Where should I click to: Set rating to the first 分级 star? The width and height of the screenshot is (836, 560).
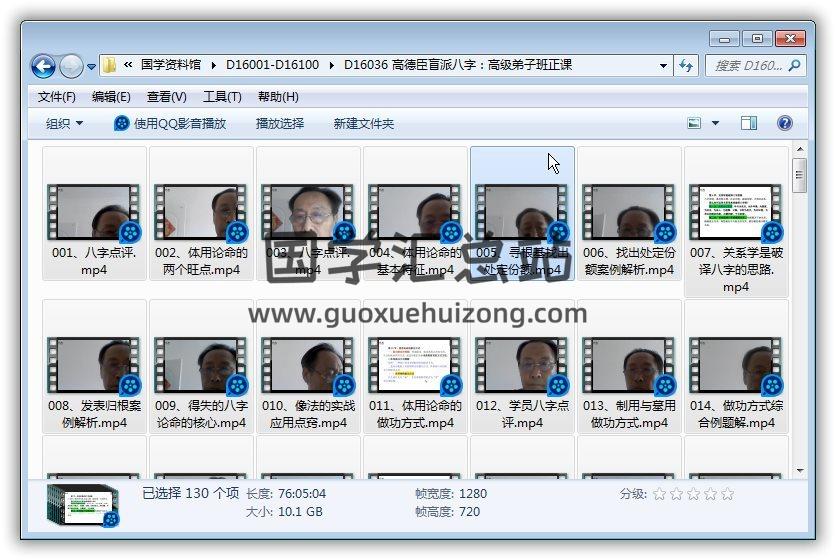click(660, 494)
